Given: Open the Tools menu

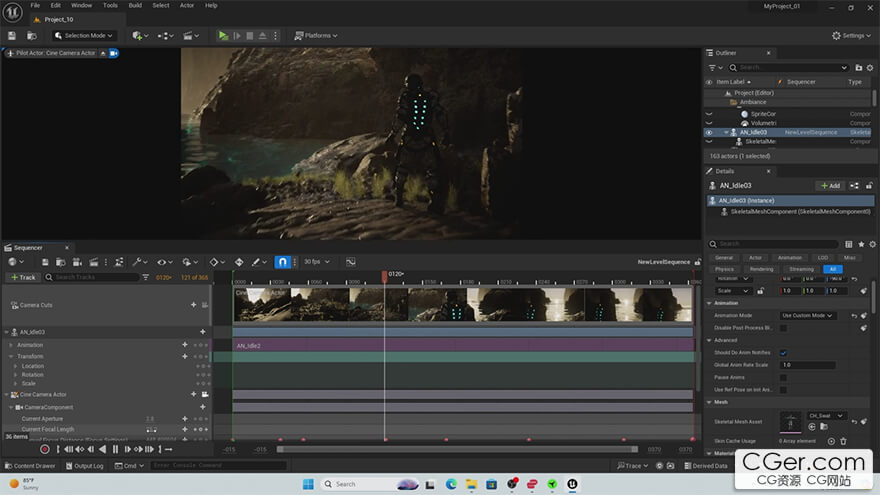Looking at the screenshot, I should click(111, 5).
